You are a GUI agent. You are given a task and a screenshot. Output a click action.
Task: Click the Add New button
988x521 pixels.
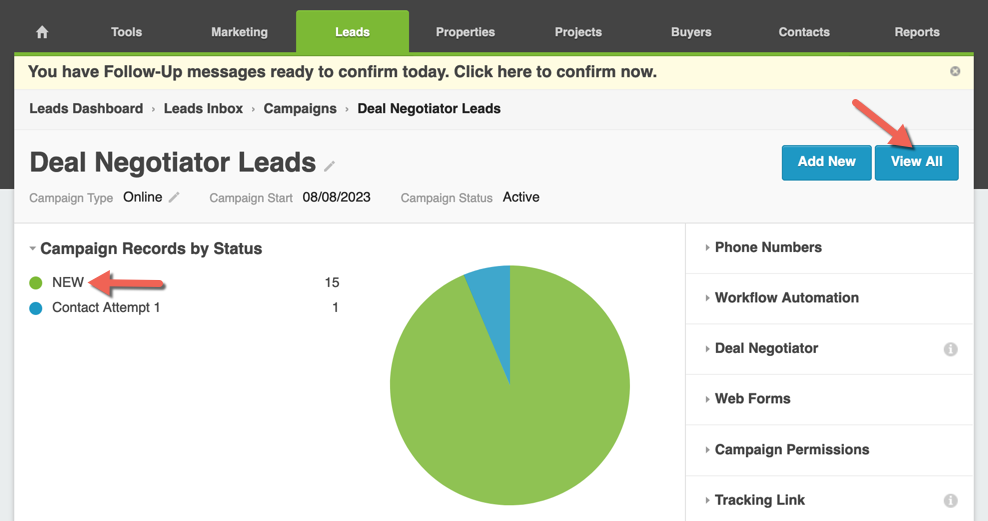tap(826, 162)
